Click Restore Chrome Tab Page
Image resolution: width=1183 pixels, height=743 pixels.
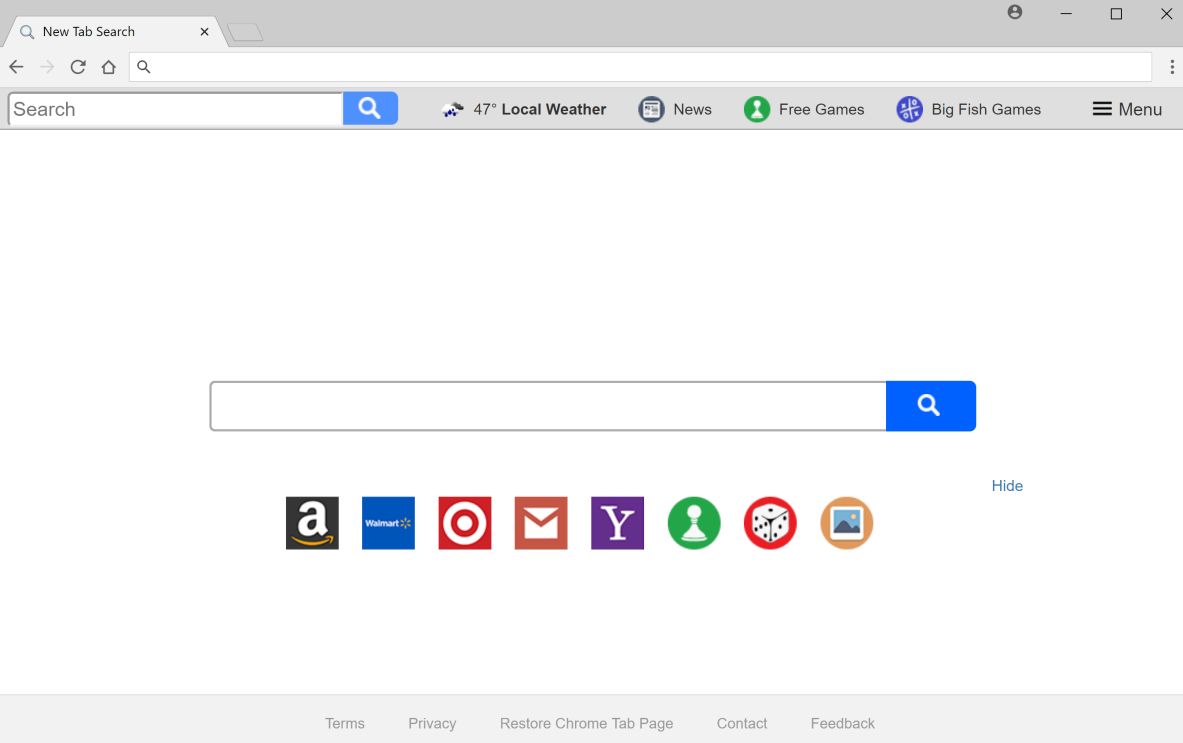coord(586,723)
